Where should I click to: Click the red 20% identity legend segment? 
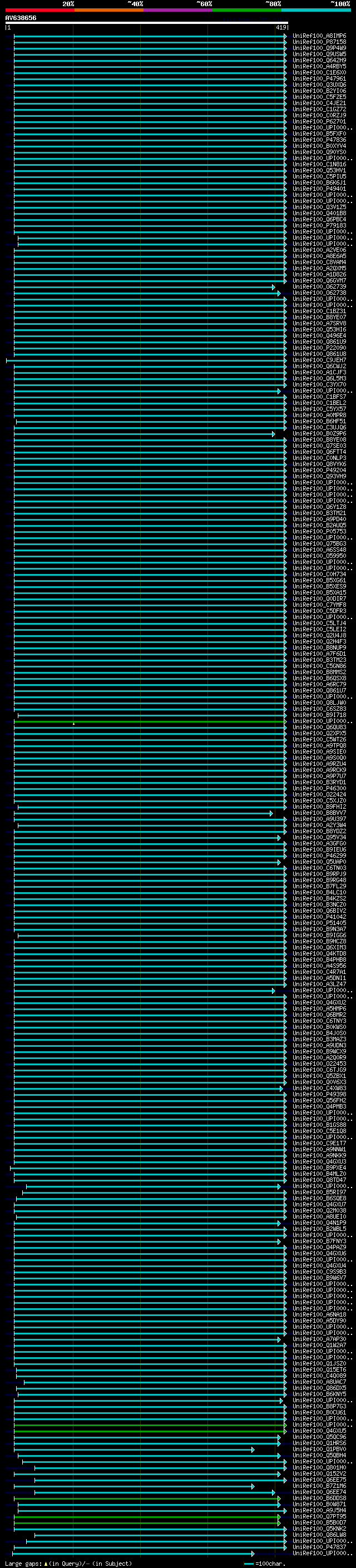point(39,10)
